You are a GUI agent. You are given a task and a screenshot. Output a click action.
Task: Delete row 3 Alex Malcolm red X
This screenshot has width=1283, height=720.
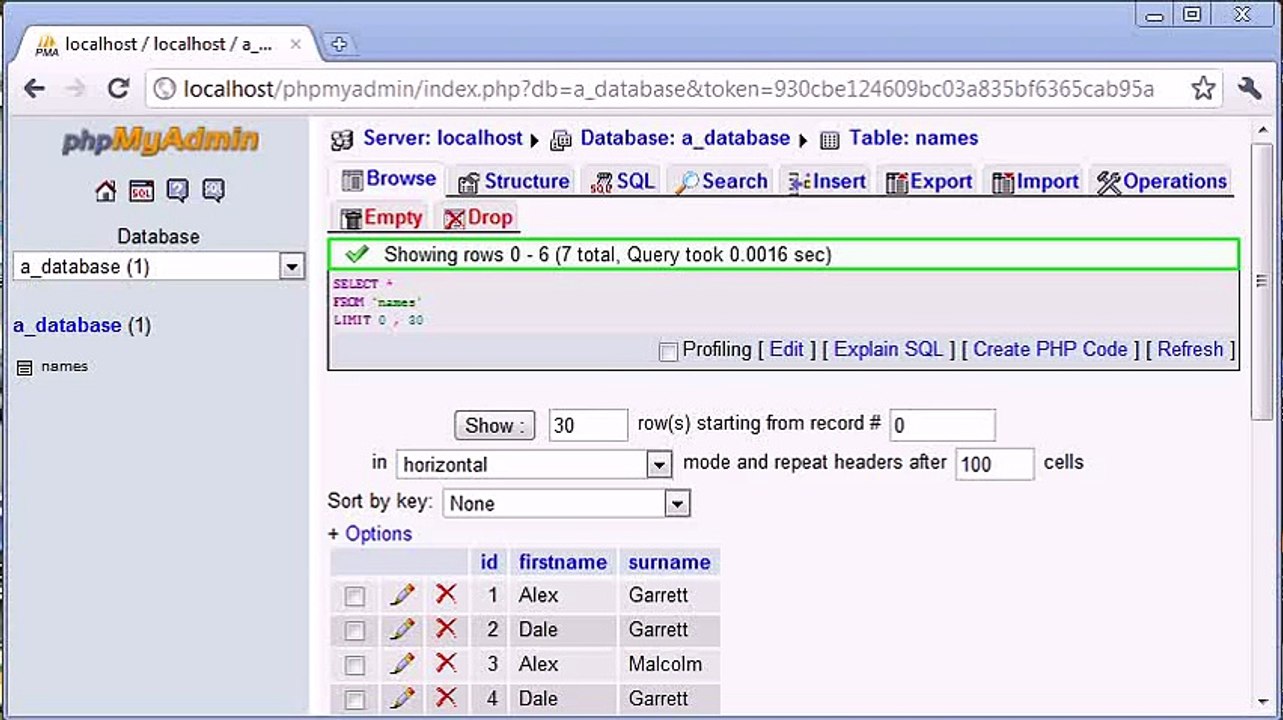point(446,663)
